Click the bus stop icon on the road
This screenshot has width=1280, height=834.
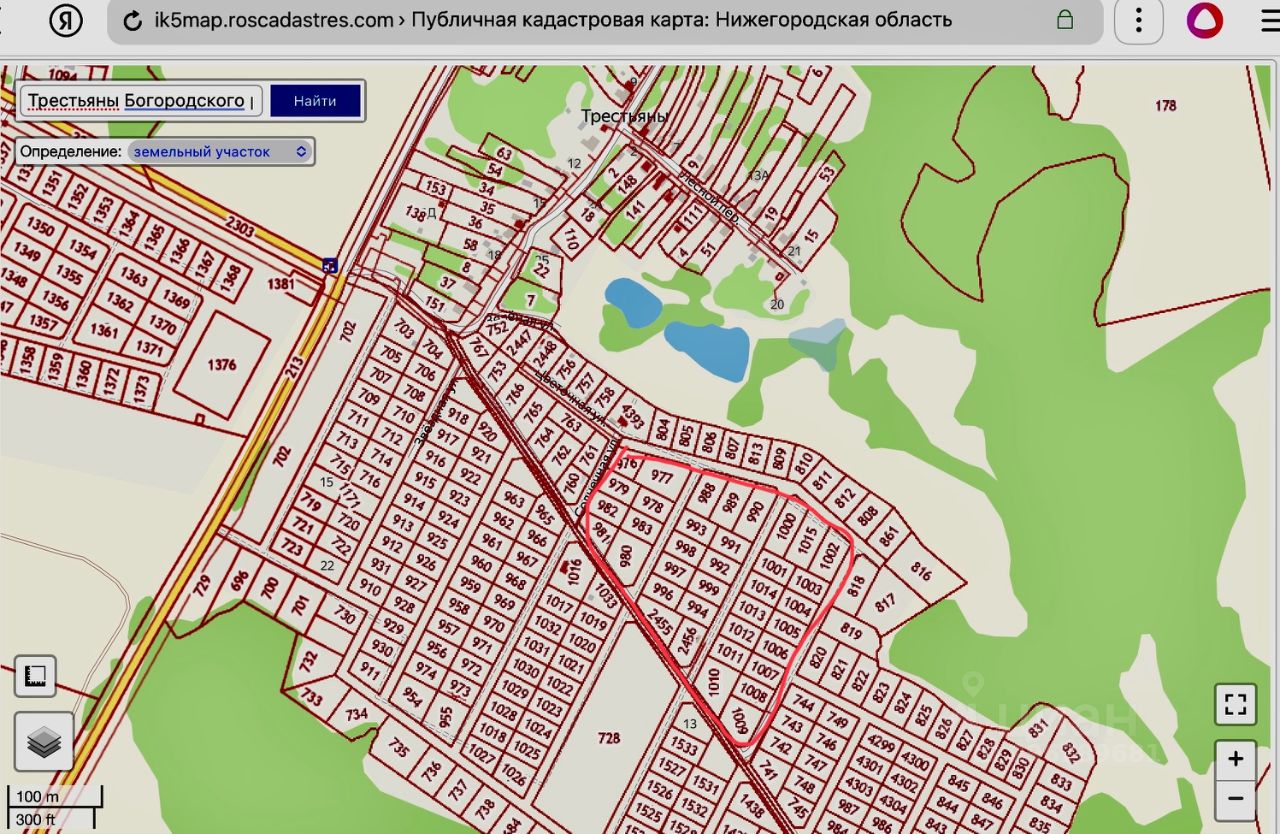pos(330,265)
